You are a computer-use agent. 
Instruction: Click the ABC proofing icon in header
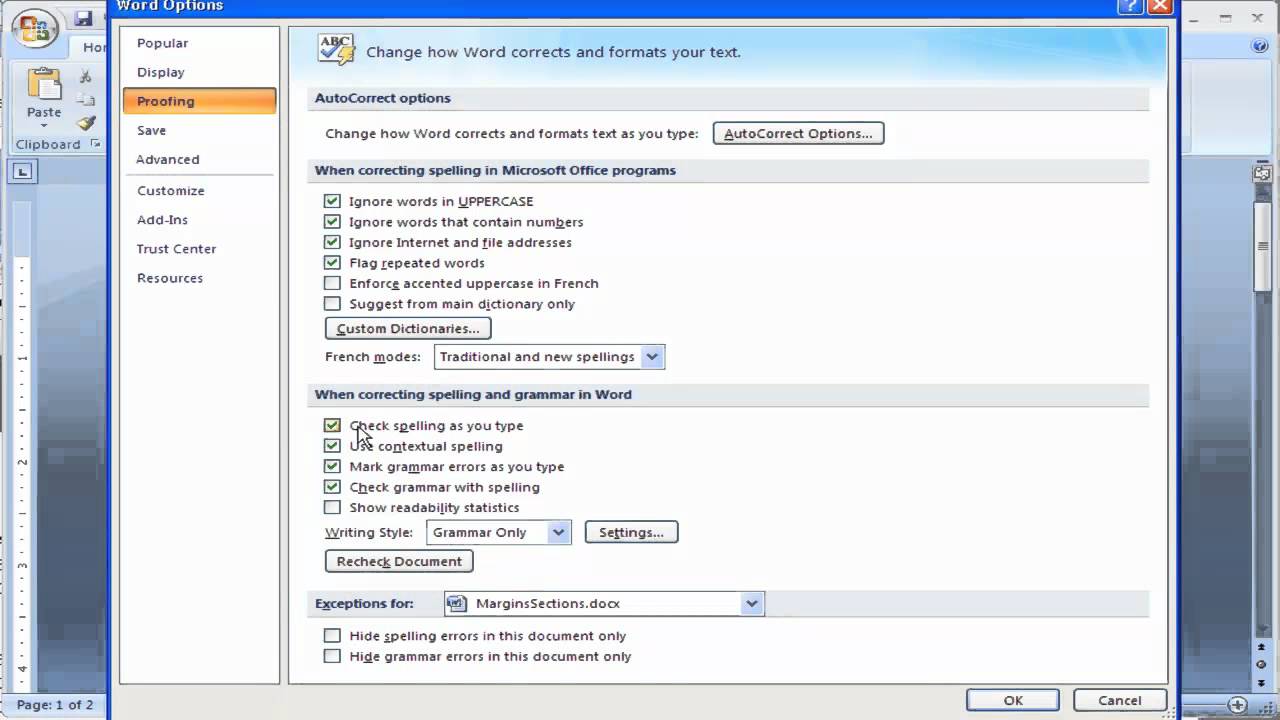336,50
